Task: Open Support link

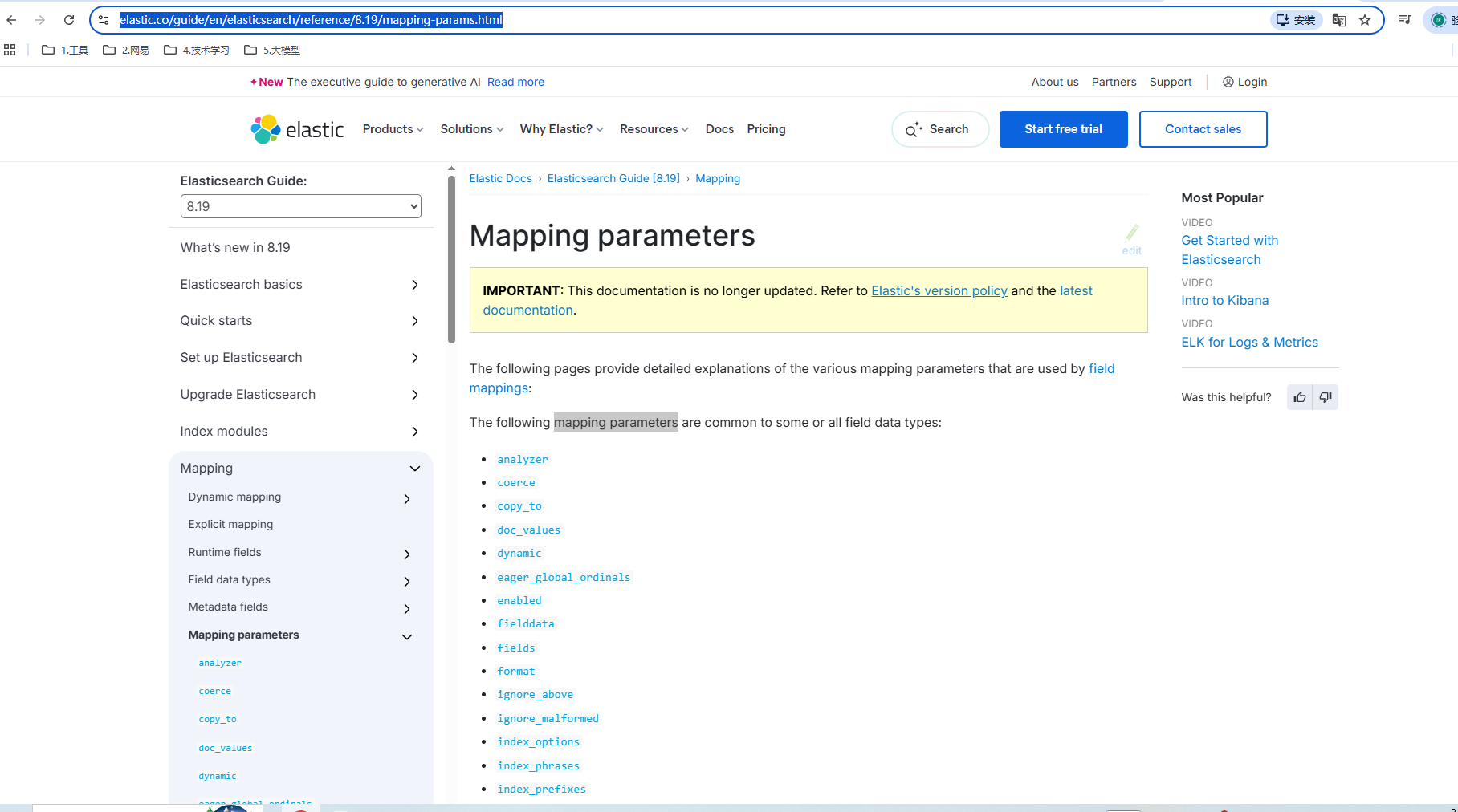Action: 1171,82
